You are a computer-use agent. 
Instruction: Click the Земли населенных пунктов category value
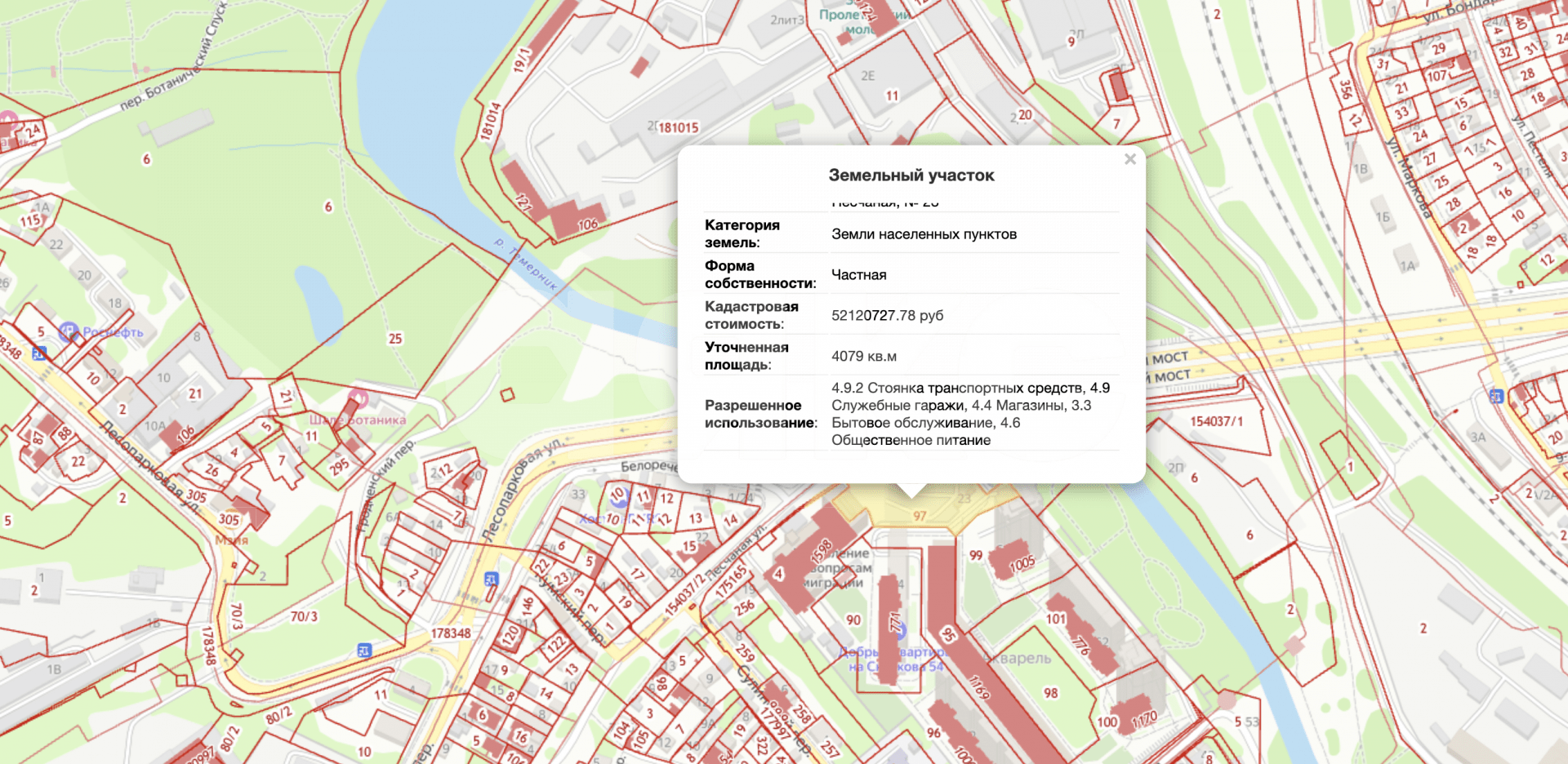click(x=924, y=233)
